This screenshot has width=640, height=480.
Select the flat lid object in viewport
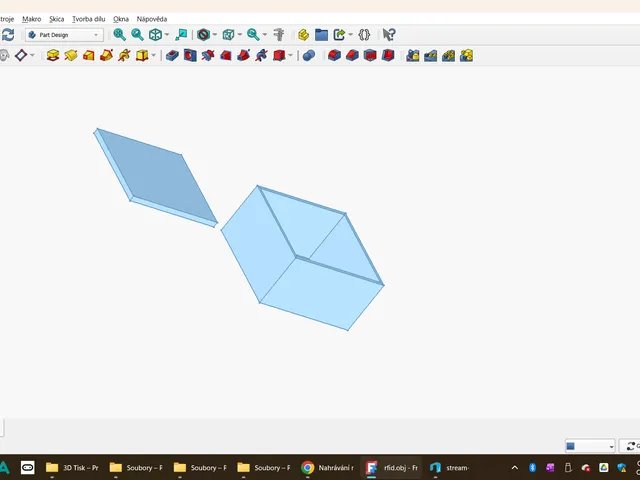(157, 176)
